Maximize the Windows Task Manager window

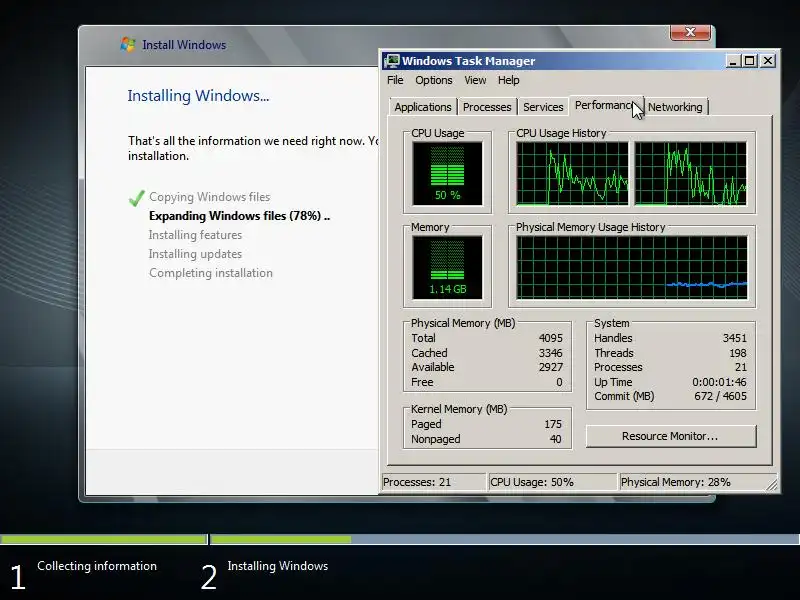point(750,61)
